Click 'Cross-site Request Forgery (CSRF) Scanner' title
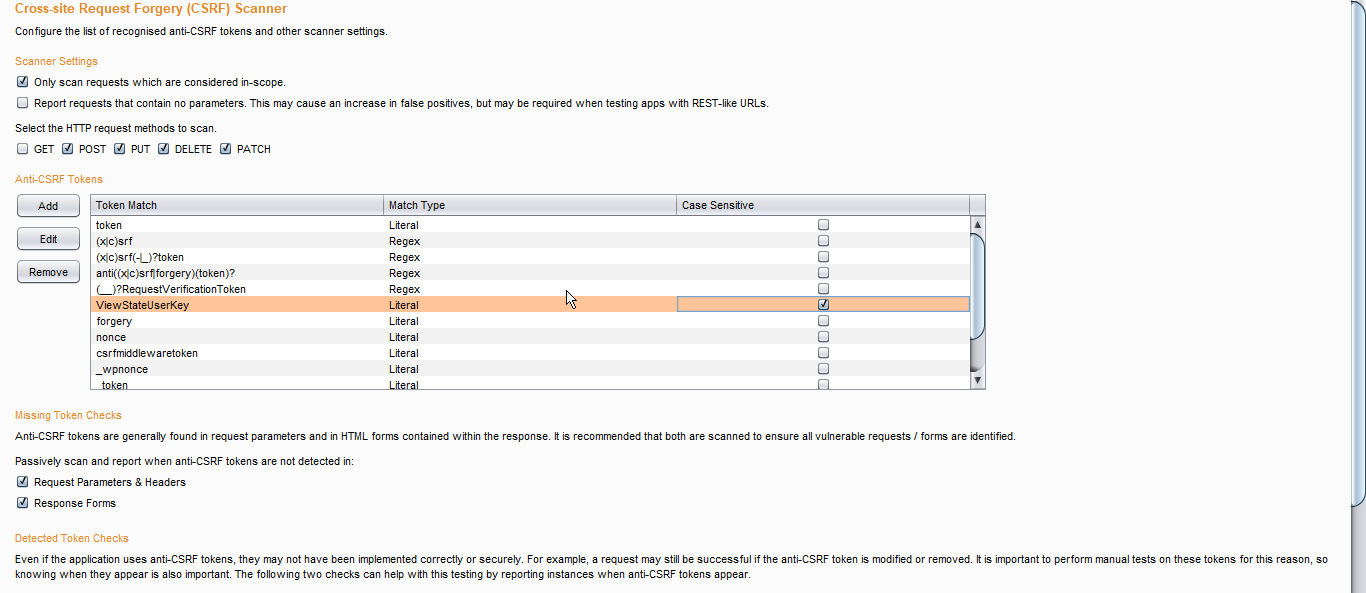1366x593 pixels. coord(151,9)
